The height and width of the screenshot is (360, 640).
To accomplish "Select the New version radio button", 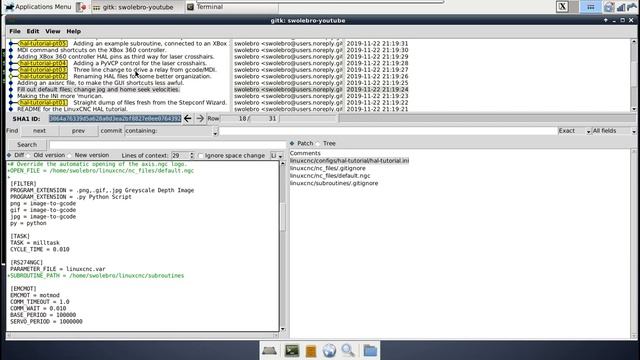I will click(x=69, y=155).
